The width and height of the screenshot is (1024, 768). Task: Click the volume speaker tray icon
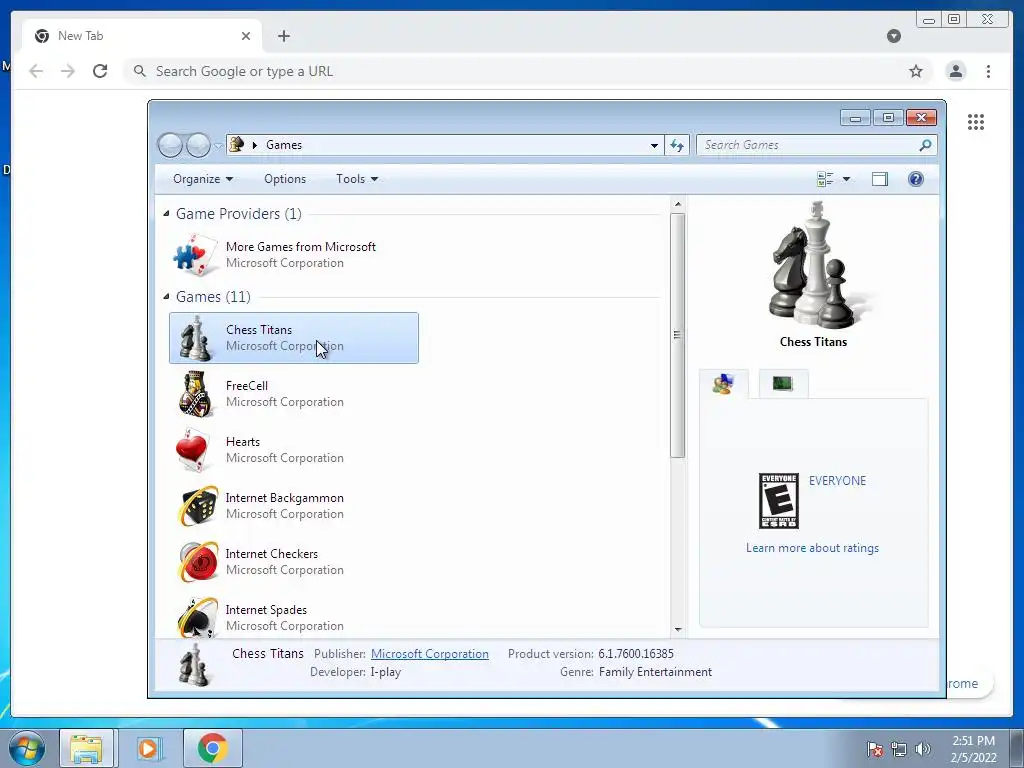[923, 749]
